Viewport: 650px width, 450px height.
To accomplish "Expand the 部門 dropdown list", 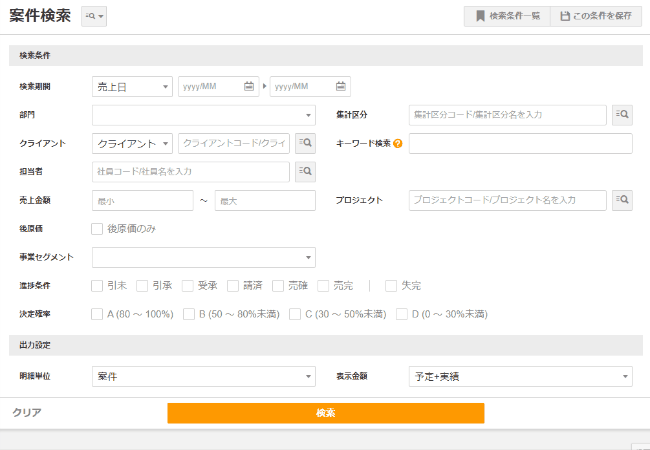I will click(x=203, y=115).
